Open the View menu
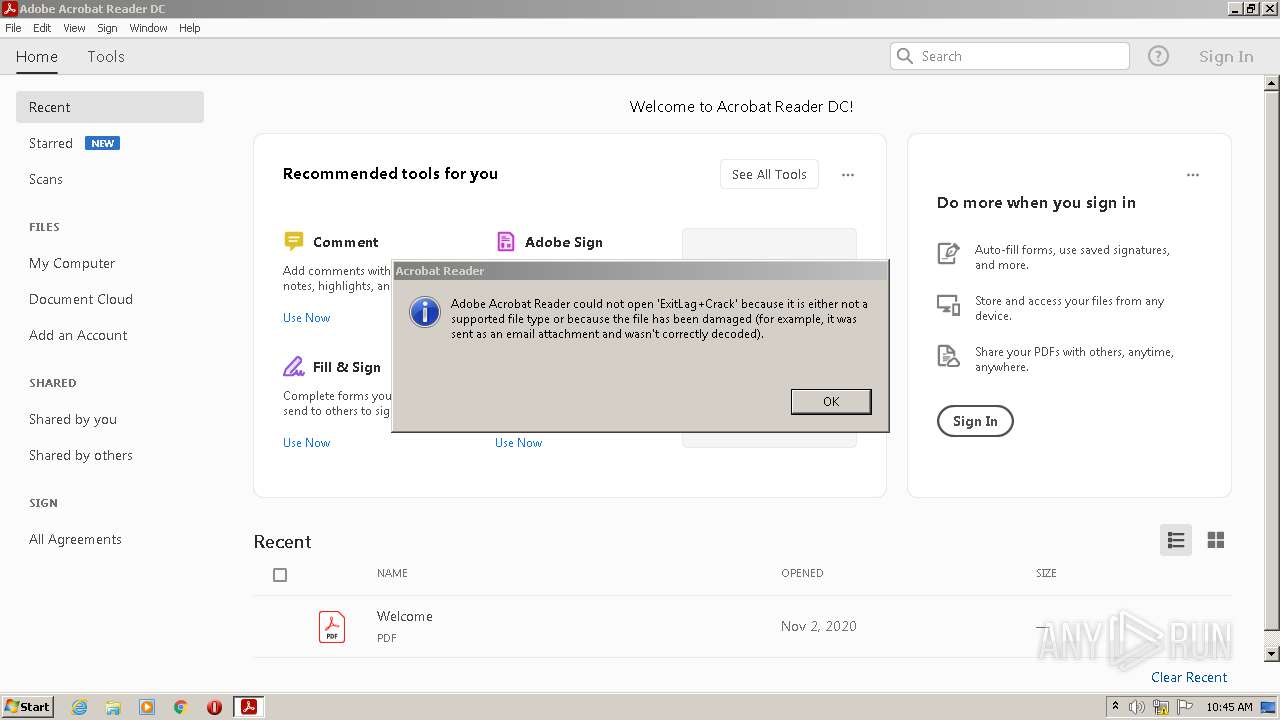The image size is (1280, 720). coord(74,28)
